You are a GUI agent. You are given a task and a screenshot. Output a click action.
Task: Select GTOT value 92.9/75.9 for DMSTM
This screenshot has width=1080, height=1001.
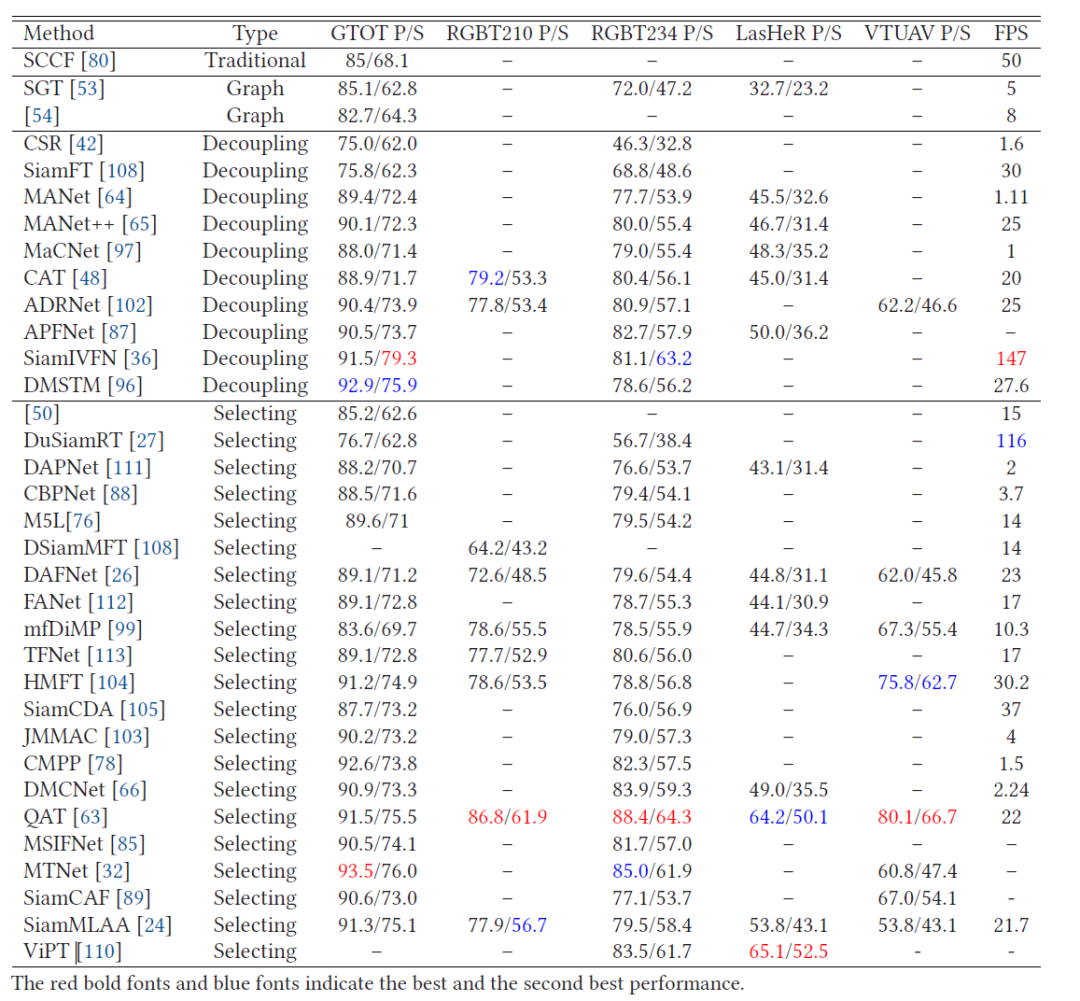(377, 385)
